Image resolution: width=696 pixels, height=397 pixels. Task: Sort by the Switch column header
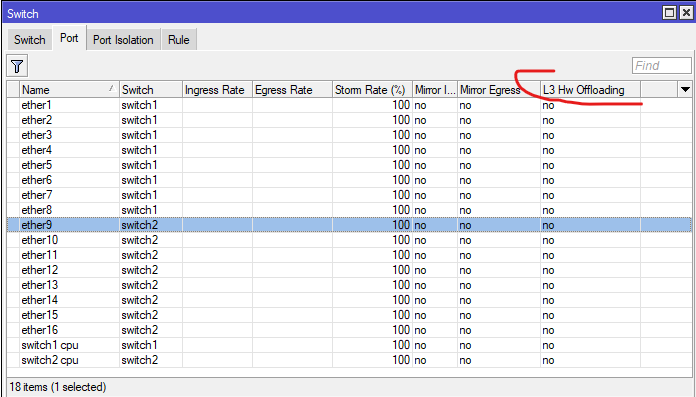tap(151, 90)
